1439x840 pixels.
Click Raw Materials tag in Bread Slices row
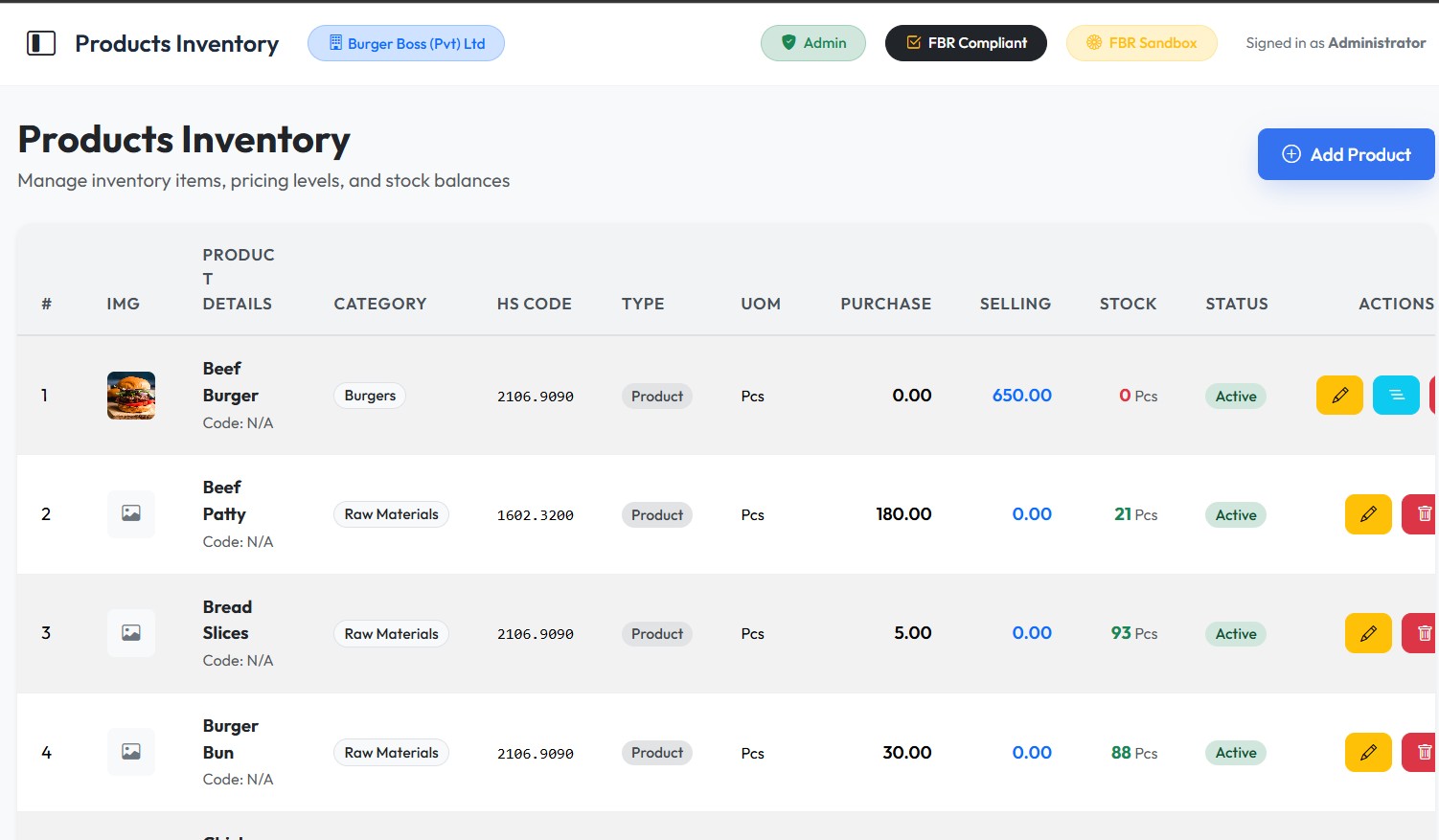[x=391, y=634]
